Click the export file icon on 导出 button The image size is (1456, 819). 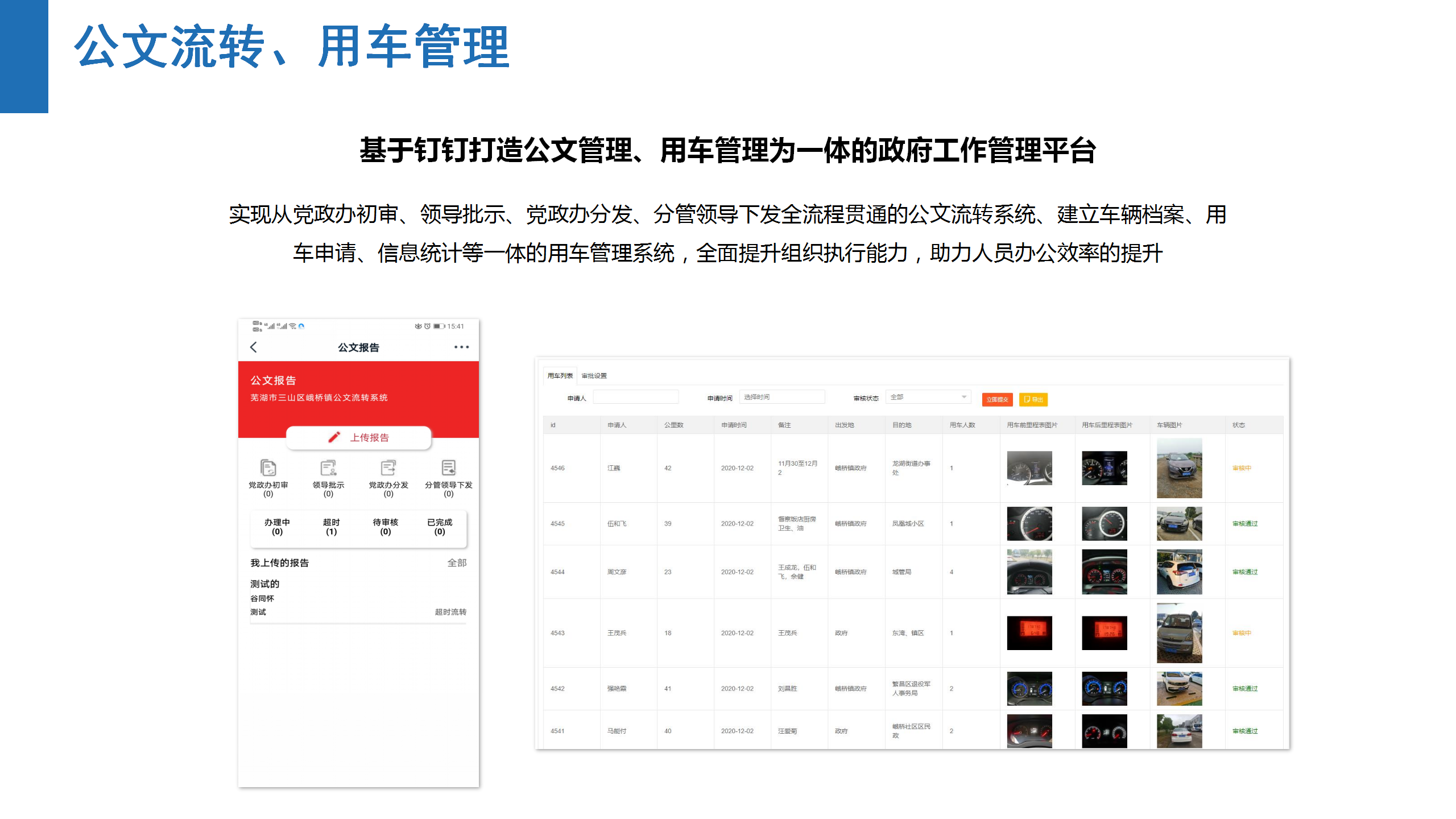(x=1027, y=400)
